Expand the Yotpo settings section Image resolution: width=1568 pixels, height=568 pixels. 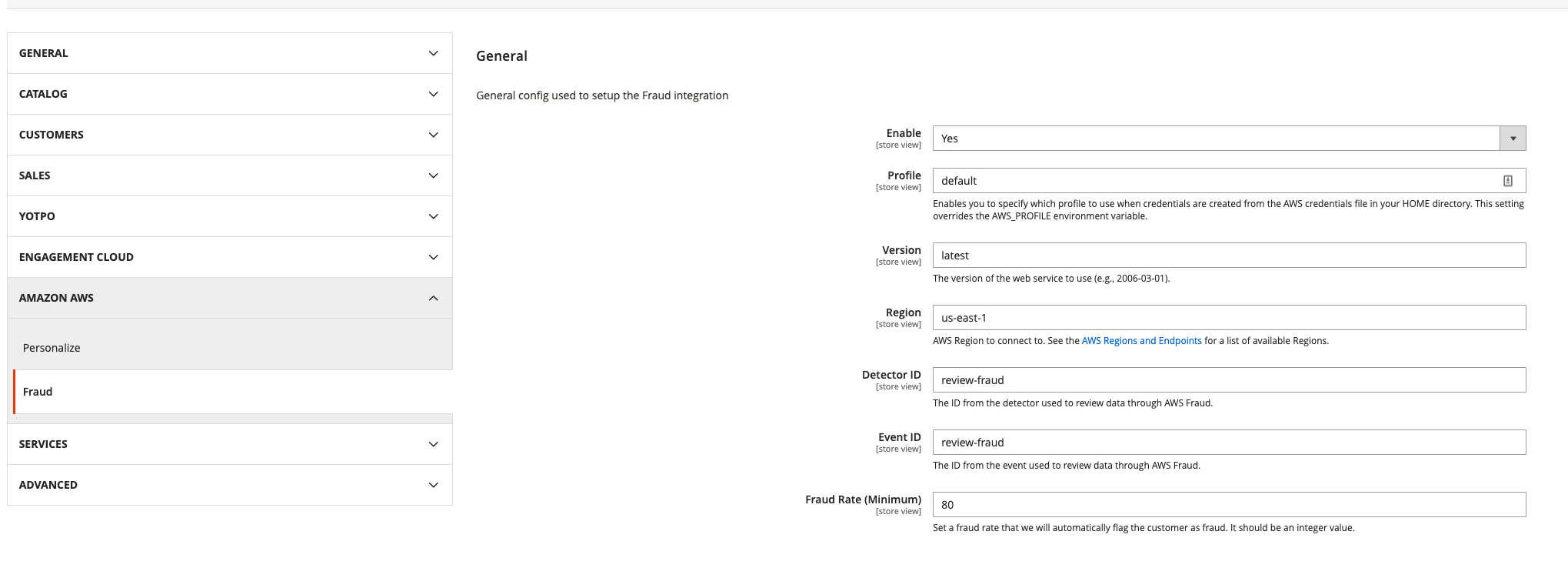pyautogui.click(x=229, y=216)
